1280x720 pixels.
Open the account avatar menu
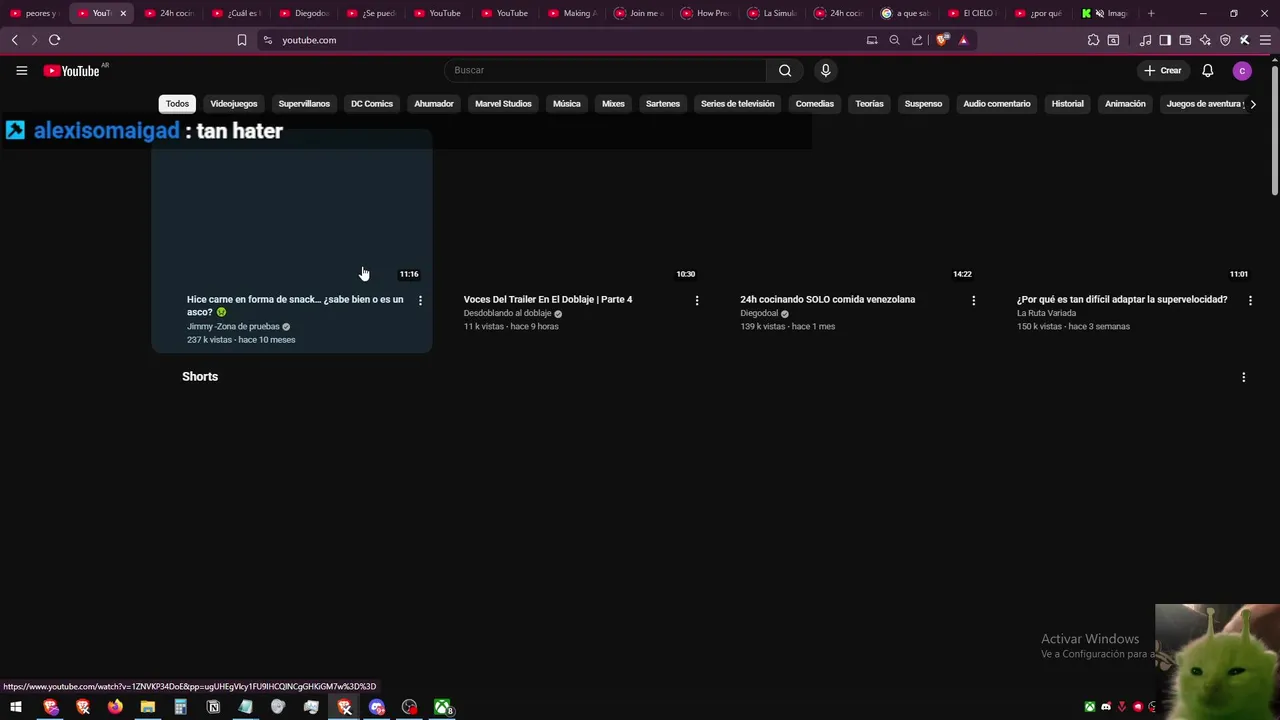tap(1242, 70)
